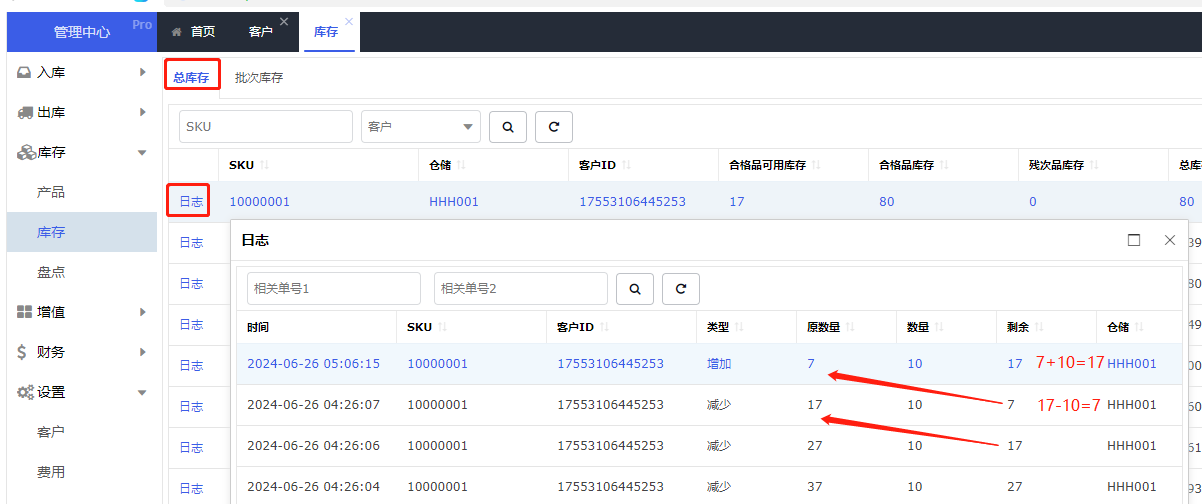This screenshot has width=1202, height=504.
Task: Focus the 相关单号1 input field
Action: click(334, 288)
